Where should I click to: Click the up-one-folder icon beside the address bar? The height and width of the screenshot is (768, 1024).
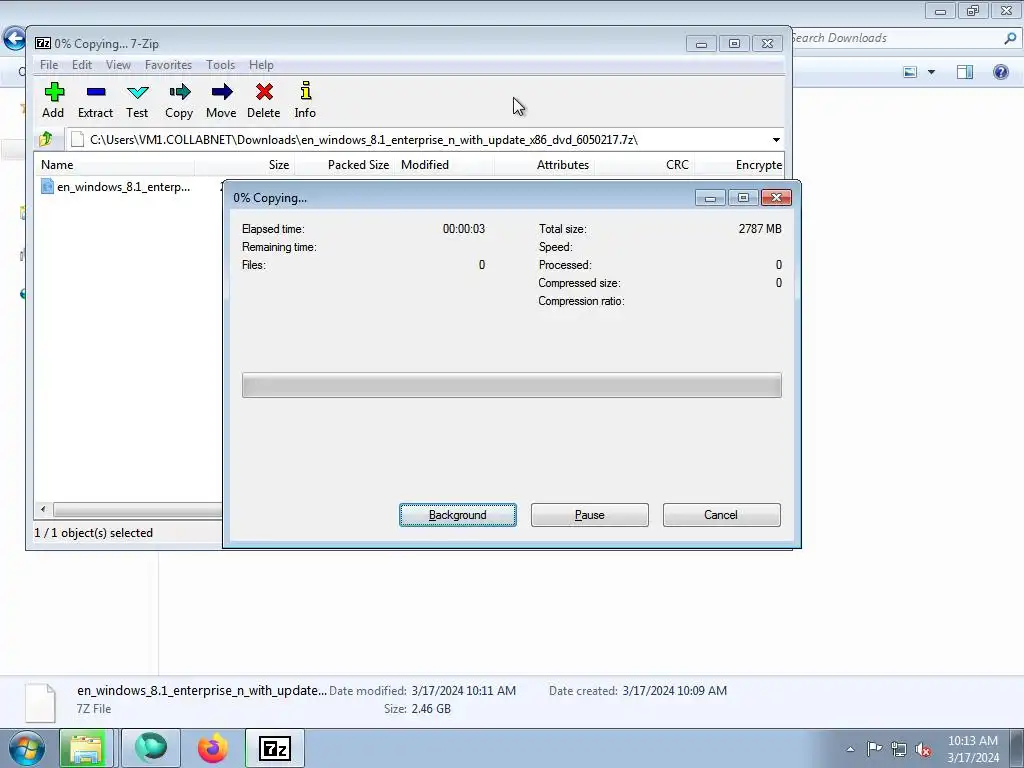[x=46, y=139]
